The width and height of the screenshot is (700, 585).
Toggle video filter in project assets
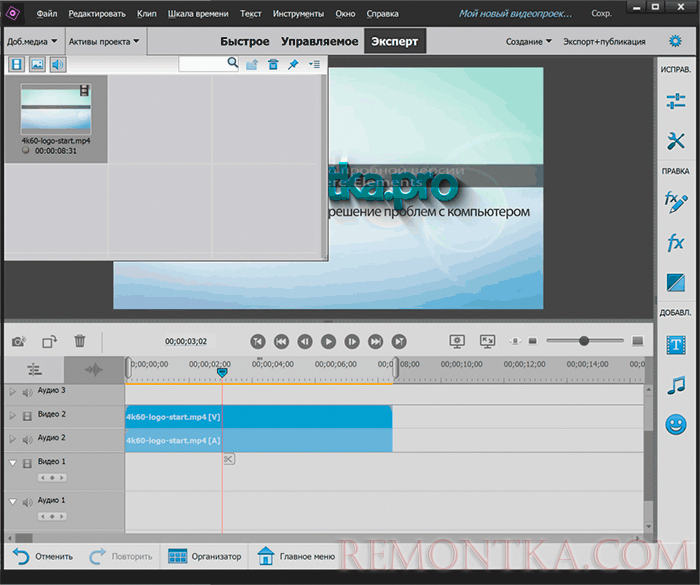coord(17,64)
